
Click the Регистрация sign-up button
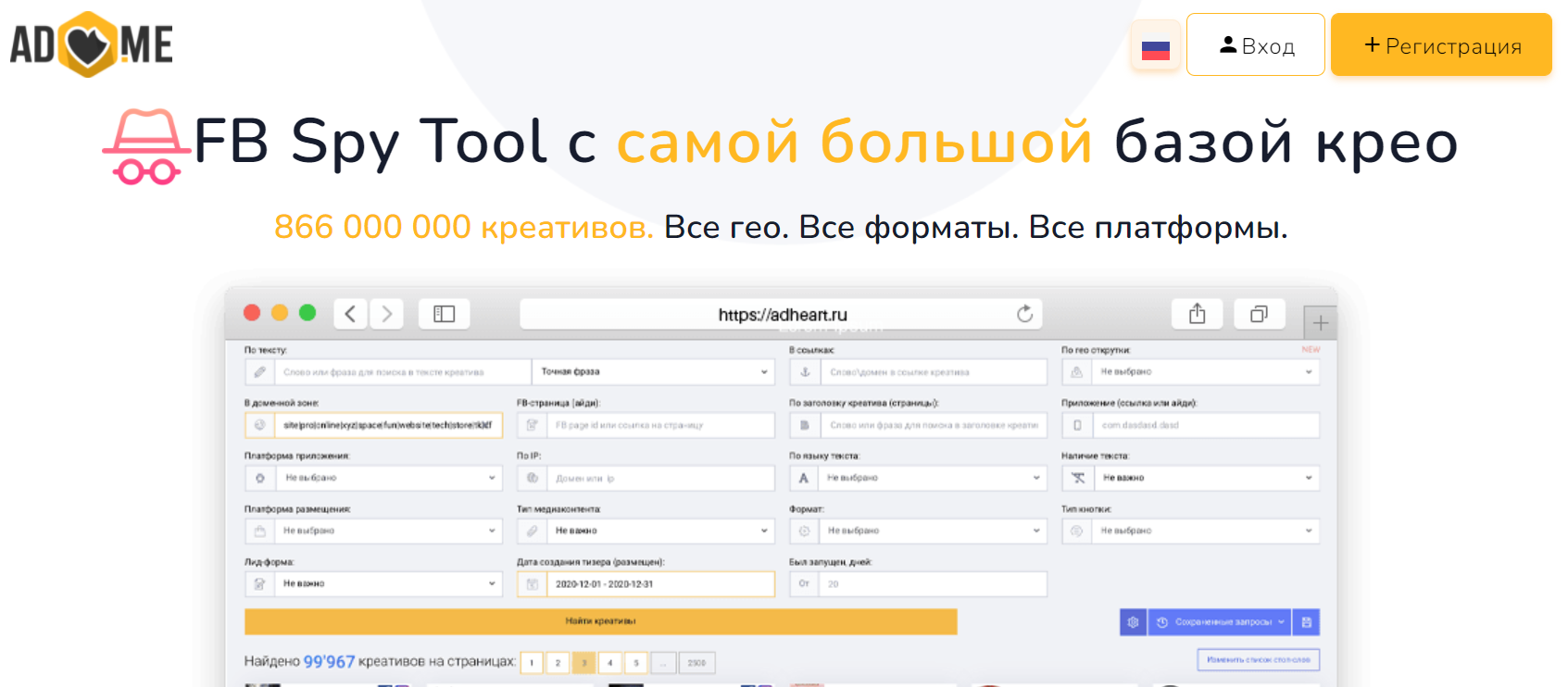coord(1441,44)
